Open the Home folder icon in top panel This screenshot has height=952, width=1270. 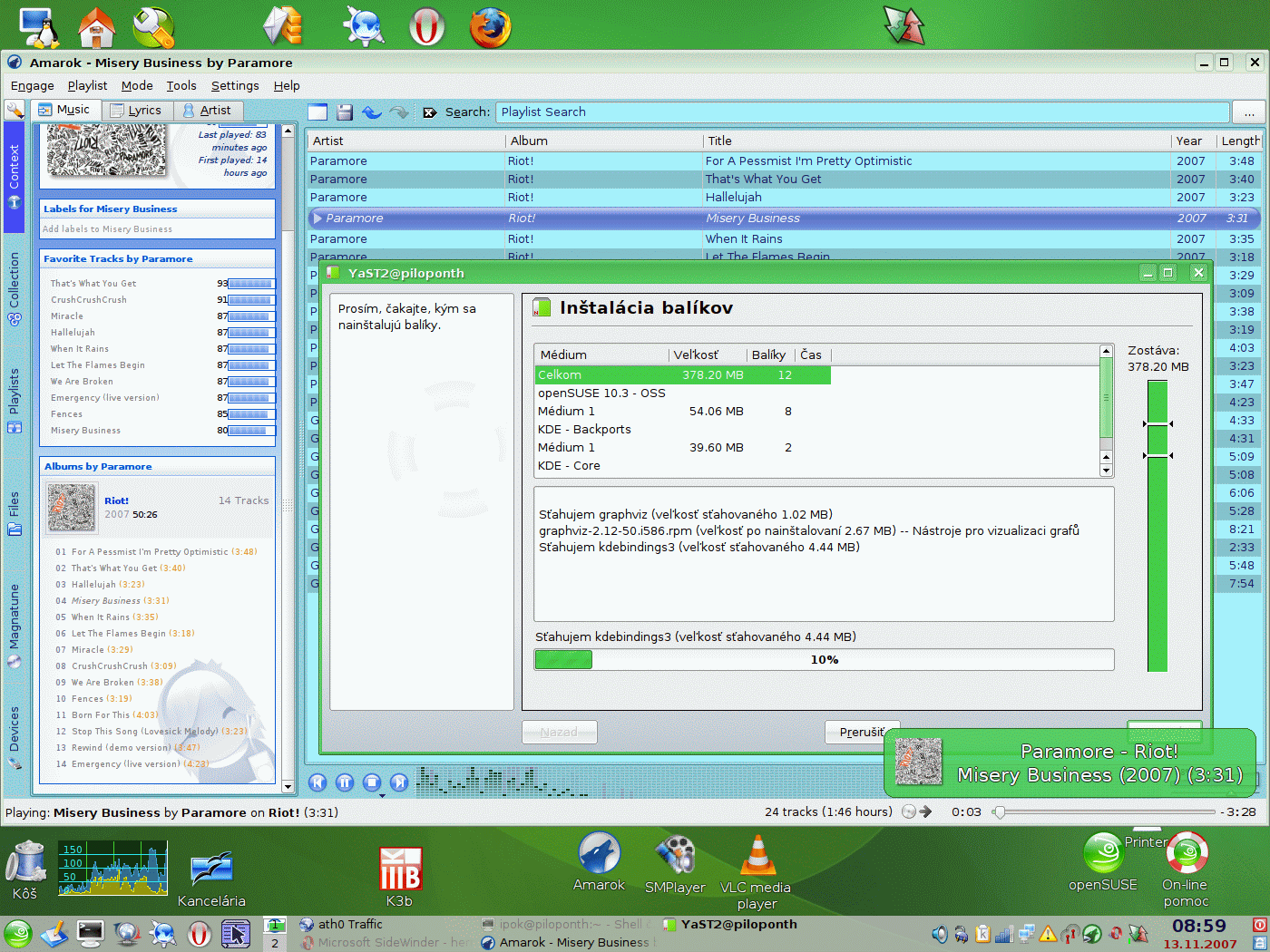click(96, 26)
